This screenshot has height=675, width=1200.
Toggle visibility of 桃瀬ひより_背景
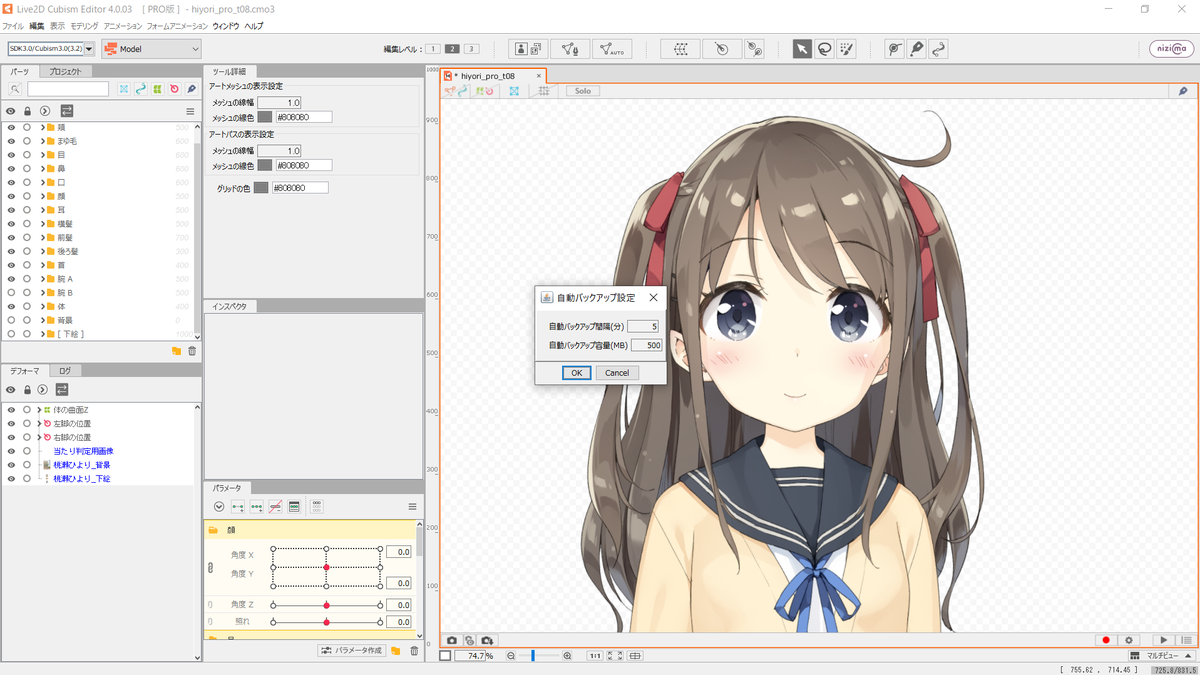point(11,465)
